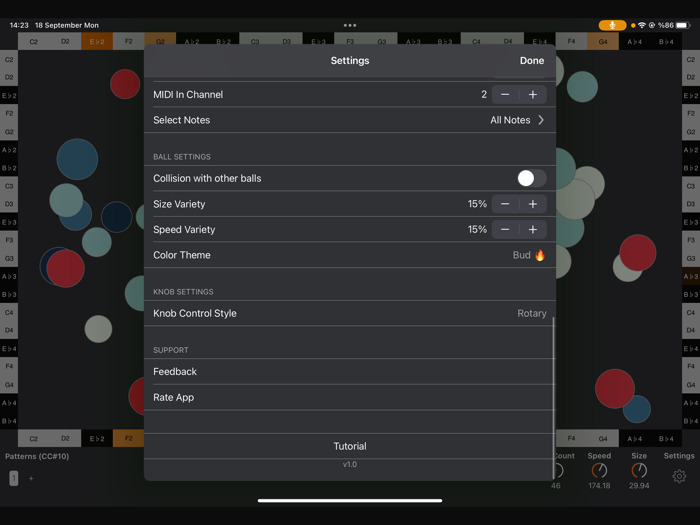The height and width of the screenshot is (525, 700).
Task: Decrease the MIDI In Channel value
Action: tap(505, 95)
